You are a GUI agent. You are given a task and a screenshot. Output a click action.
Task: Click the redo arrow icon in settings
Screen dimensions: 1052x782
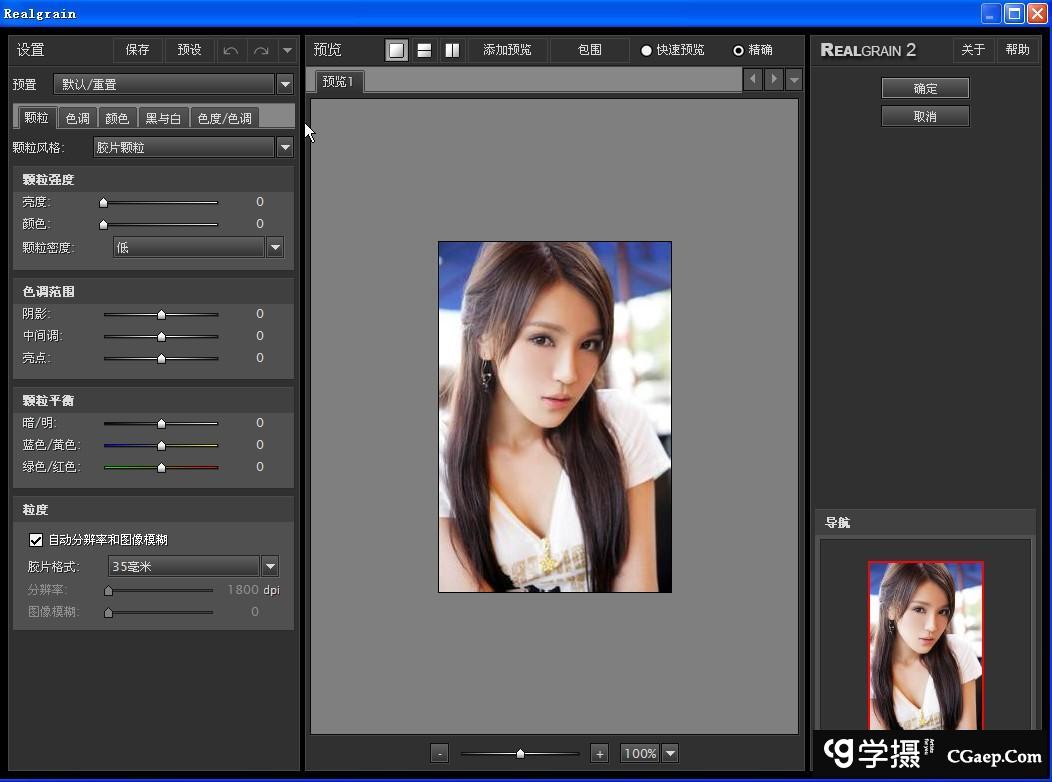(261, 50)
